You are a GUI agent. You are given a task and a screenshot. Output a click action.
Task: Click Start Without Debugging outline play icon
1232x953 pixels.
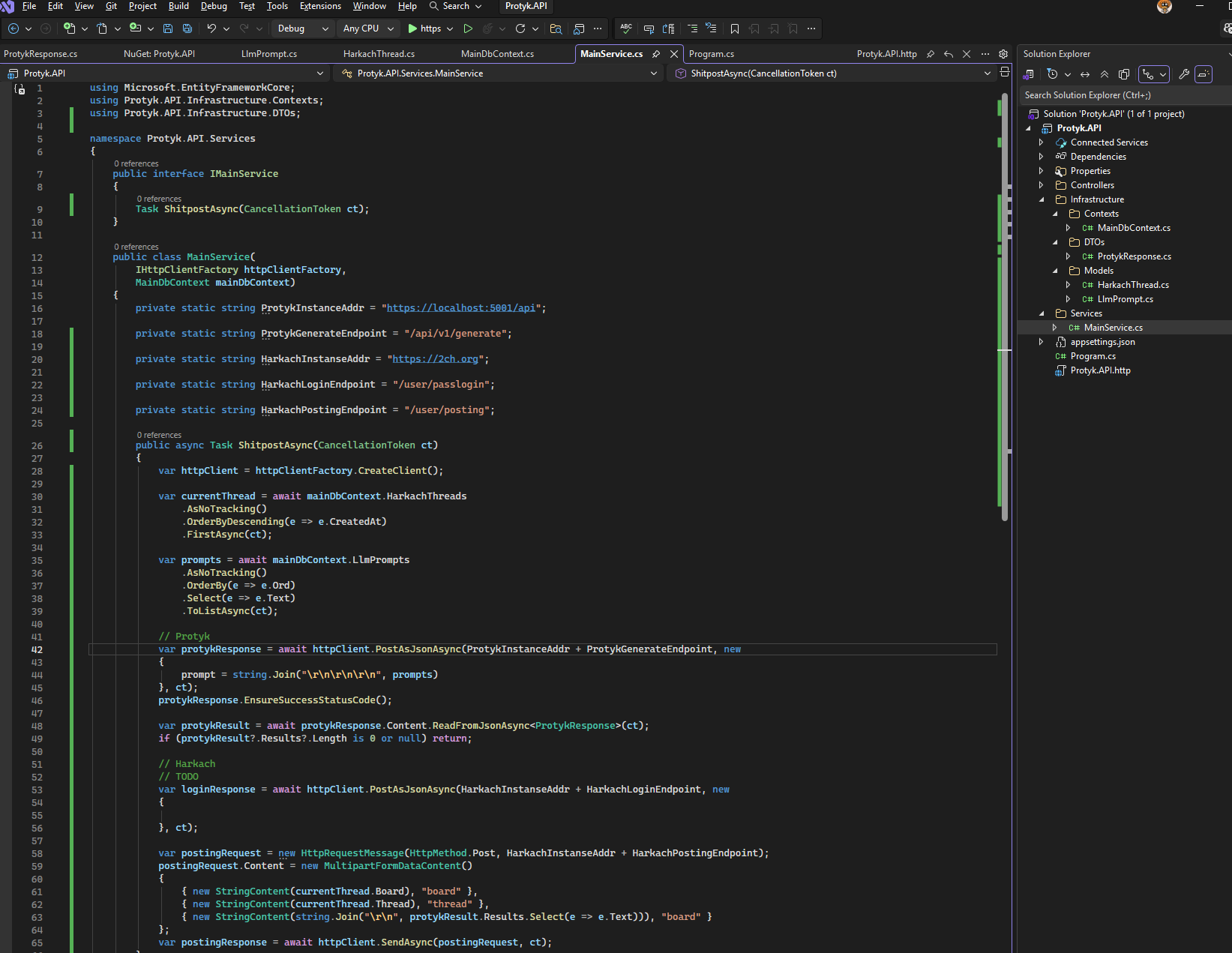click(468, 28)
